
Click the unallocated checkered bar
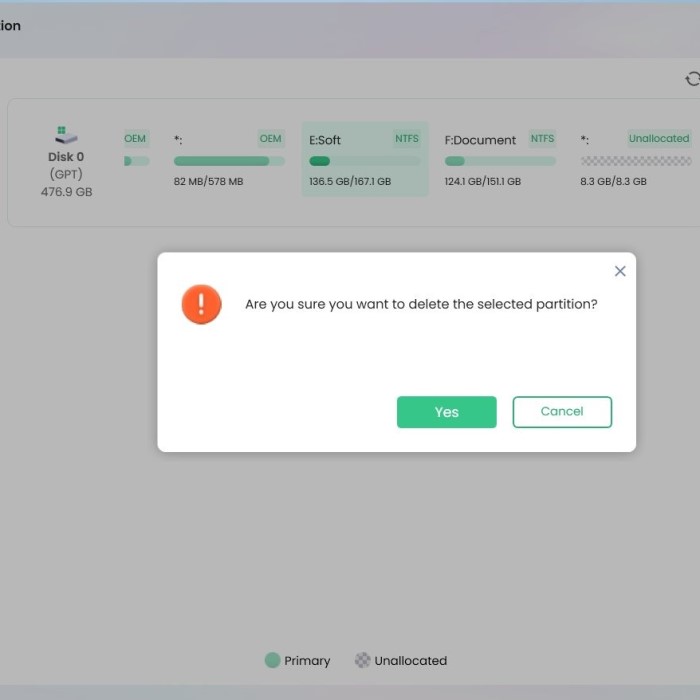point(636,161)
